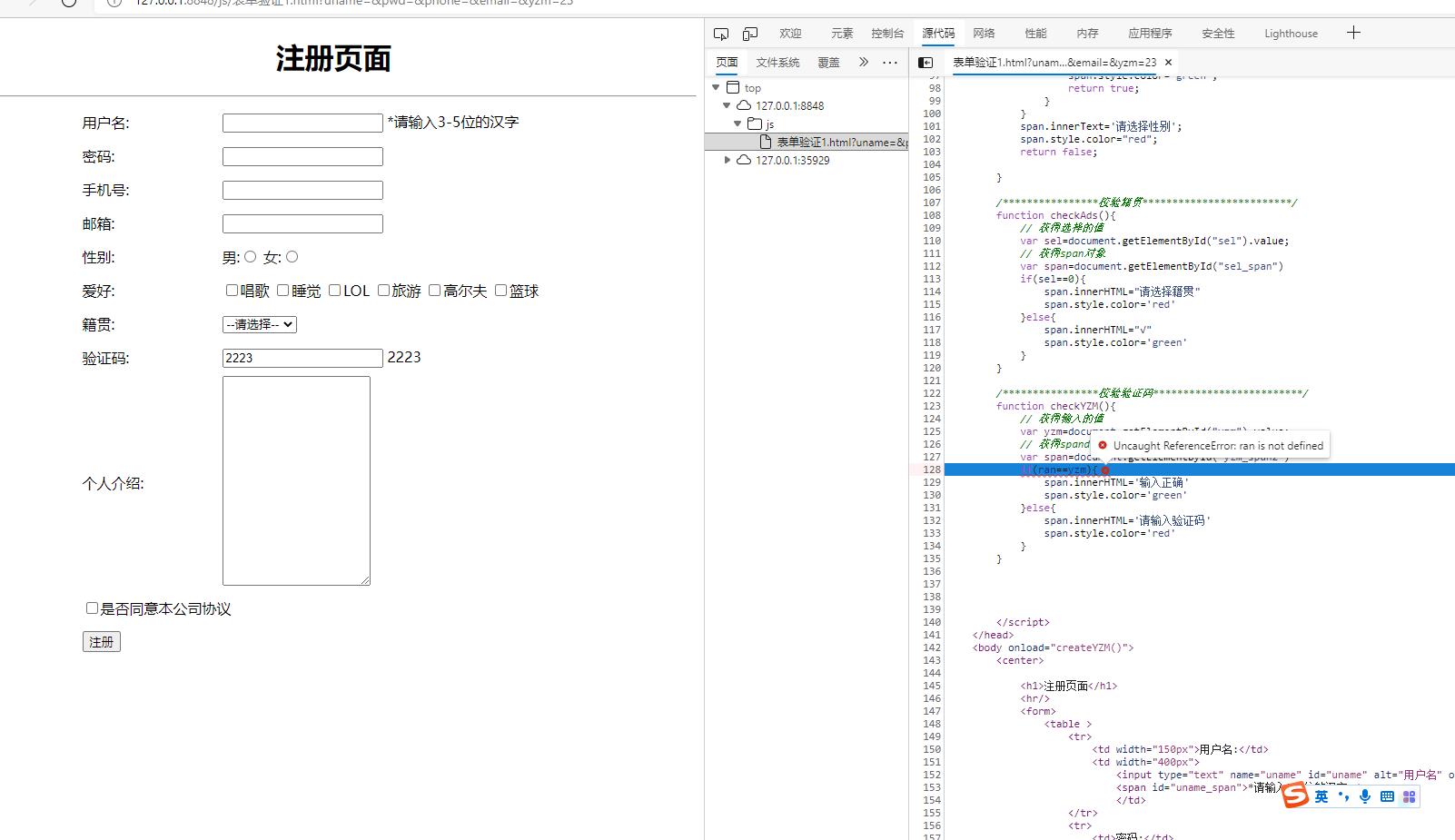Open the 安全性 DevTools tab

tap(1218, 34)
